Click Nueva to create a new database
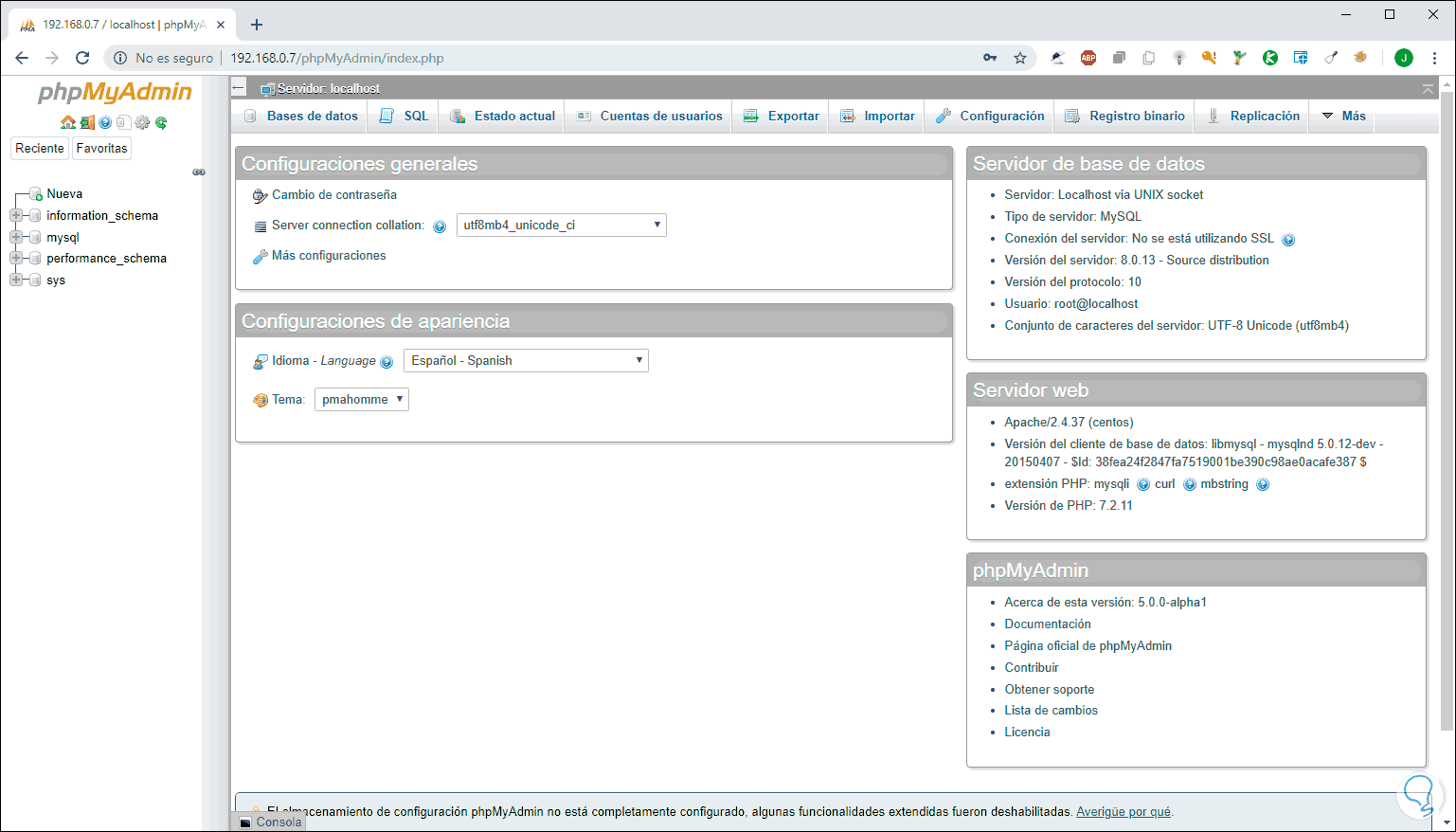This screenshot has width=1456, height=832. 64,194
